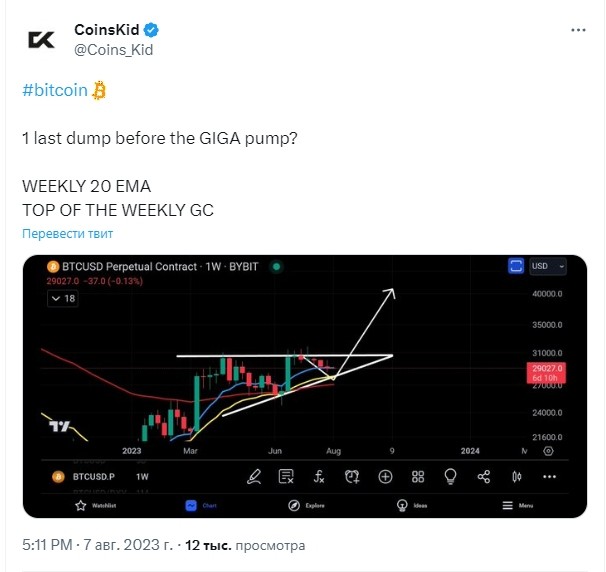The image size is (606, 572).
Task: Share the chart using share icon
Action: click(x=484, y=477)
